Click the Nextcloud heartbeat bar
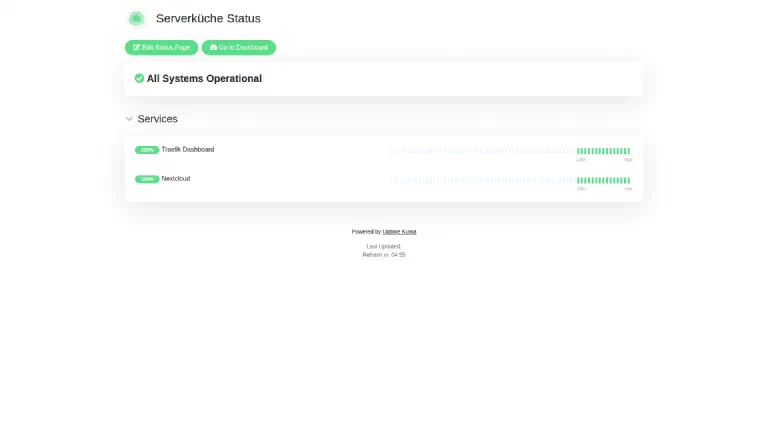Screen dimensions: 768x432 510,180
